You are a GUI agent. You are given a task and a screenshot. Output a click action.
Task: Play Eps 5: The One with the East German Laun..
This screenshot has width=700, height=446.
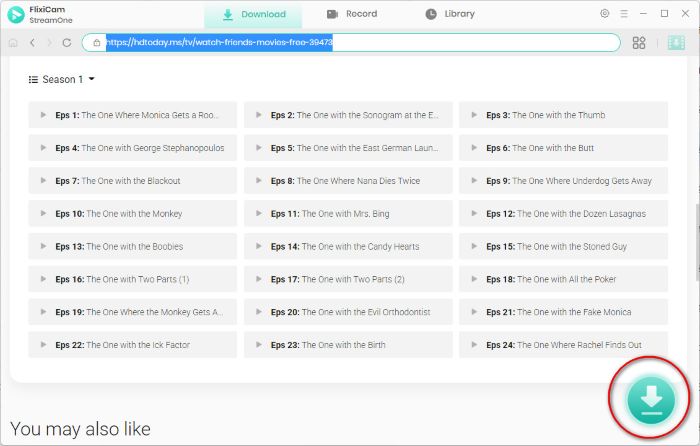[348, 148]
